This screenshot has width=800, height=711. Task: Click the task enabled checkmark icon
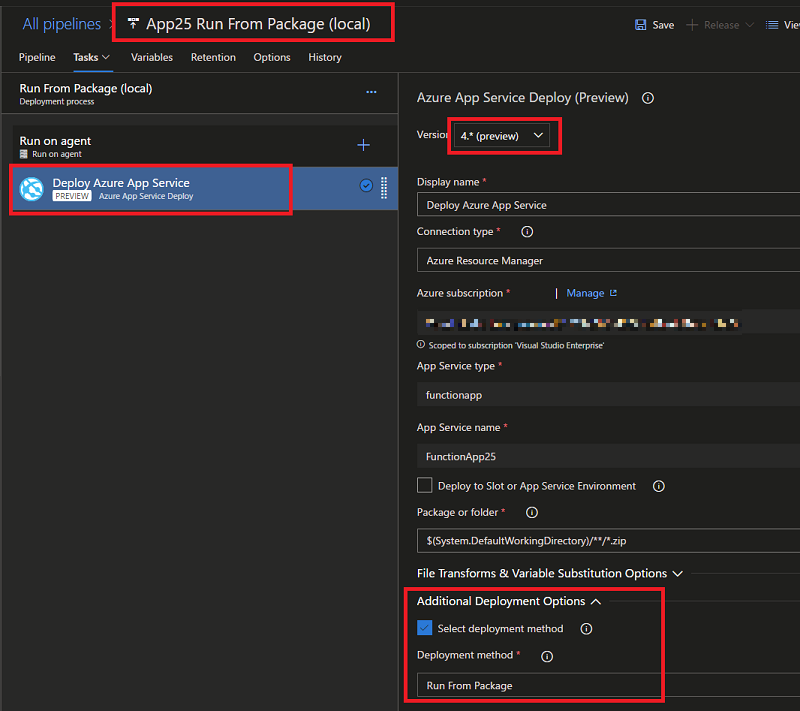click(366, 186)
